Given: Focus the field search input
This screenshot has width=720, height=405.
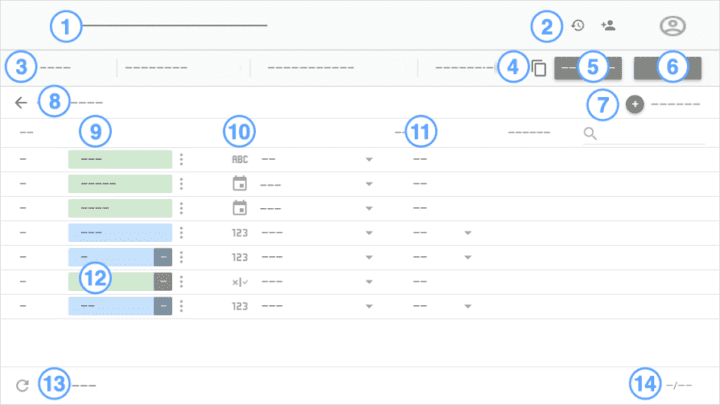Looking at the screenshot, I should point(644,134).
